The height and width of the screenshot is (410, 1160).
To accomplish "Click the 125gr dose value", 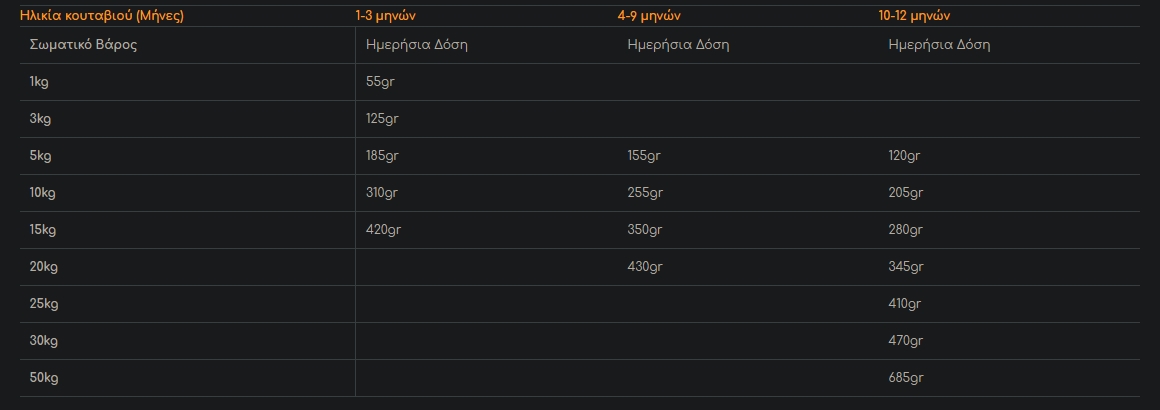I will point(383,119).
